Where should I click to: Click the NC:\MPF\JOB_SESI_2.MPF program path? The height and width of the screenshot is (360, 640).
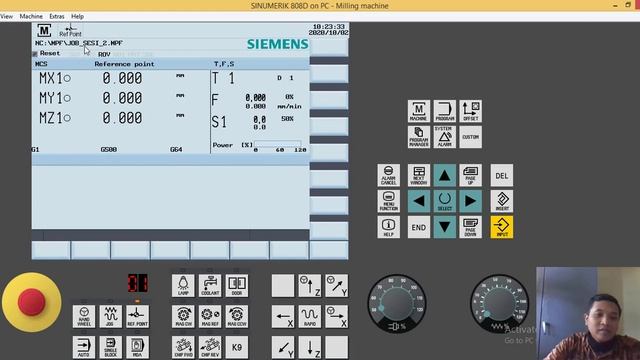79,43
